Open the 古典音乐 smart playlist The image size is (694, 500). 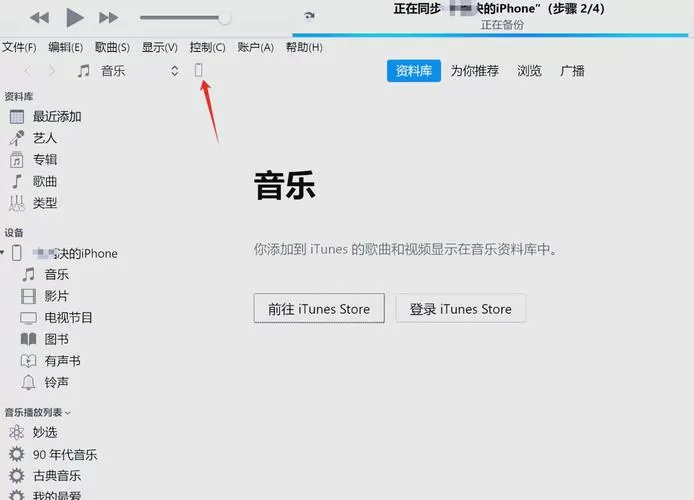tap(45, 476)
